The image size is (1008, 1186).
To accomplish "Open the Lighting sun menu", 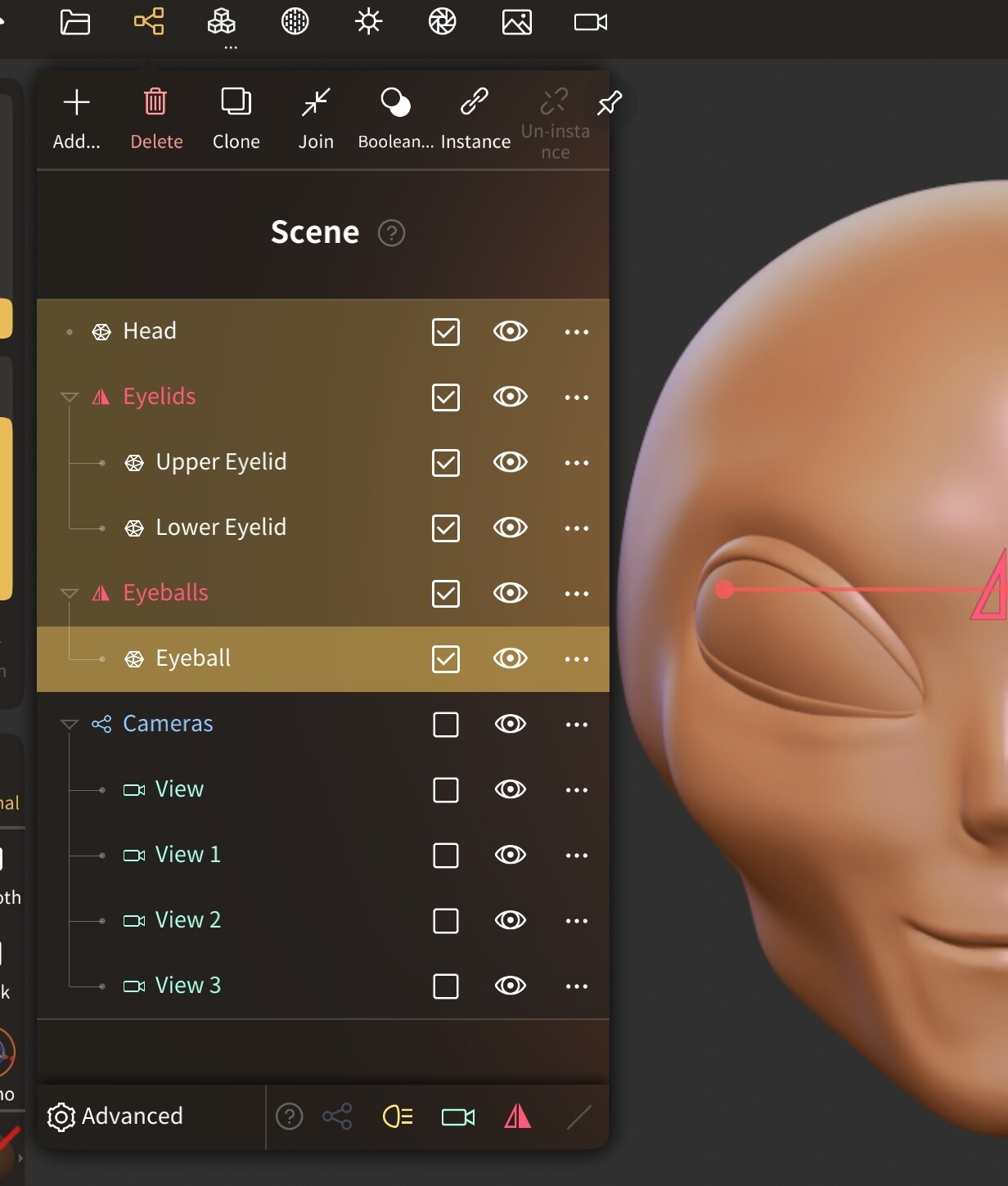I will (x=369, y=22).
